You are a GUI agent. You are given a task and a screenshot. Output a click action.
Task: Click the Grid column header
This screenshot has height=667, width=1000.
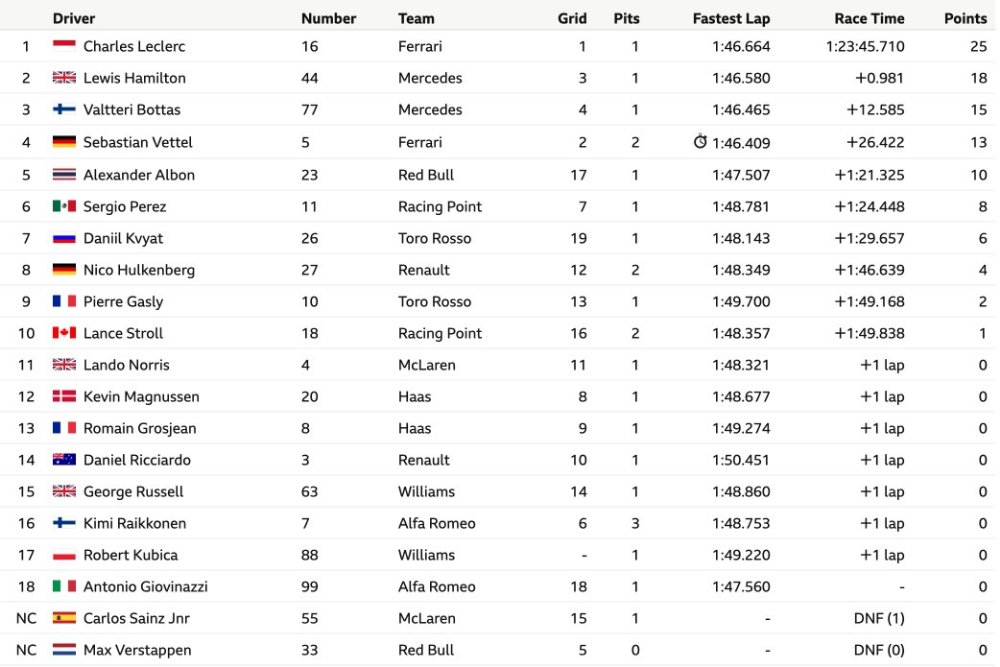(x=572, y=18)
